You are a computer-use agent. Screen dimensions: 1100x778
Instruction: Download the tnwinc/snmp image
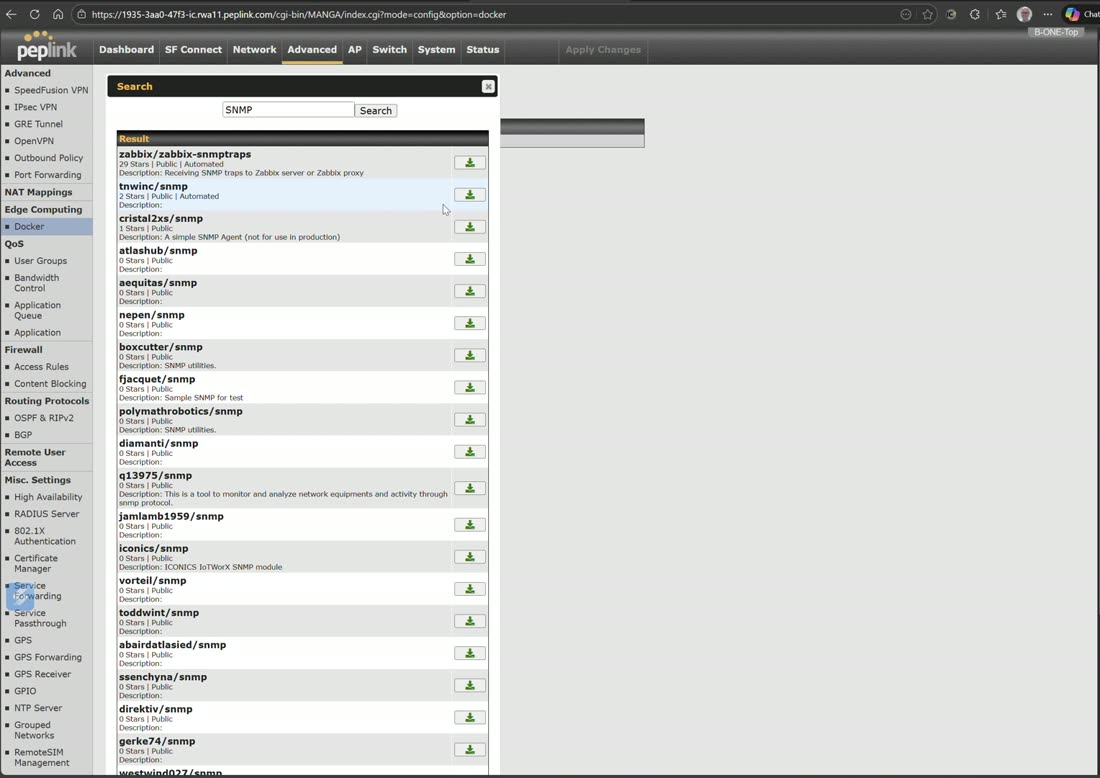tap(469, 195)
